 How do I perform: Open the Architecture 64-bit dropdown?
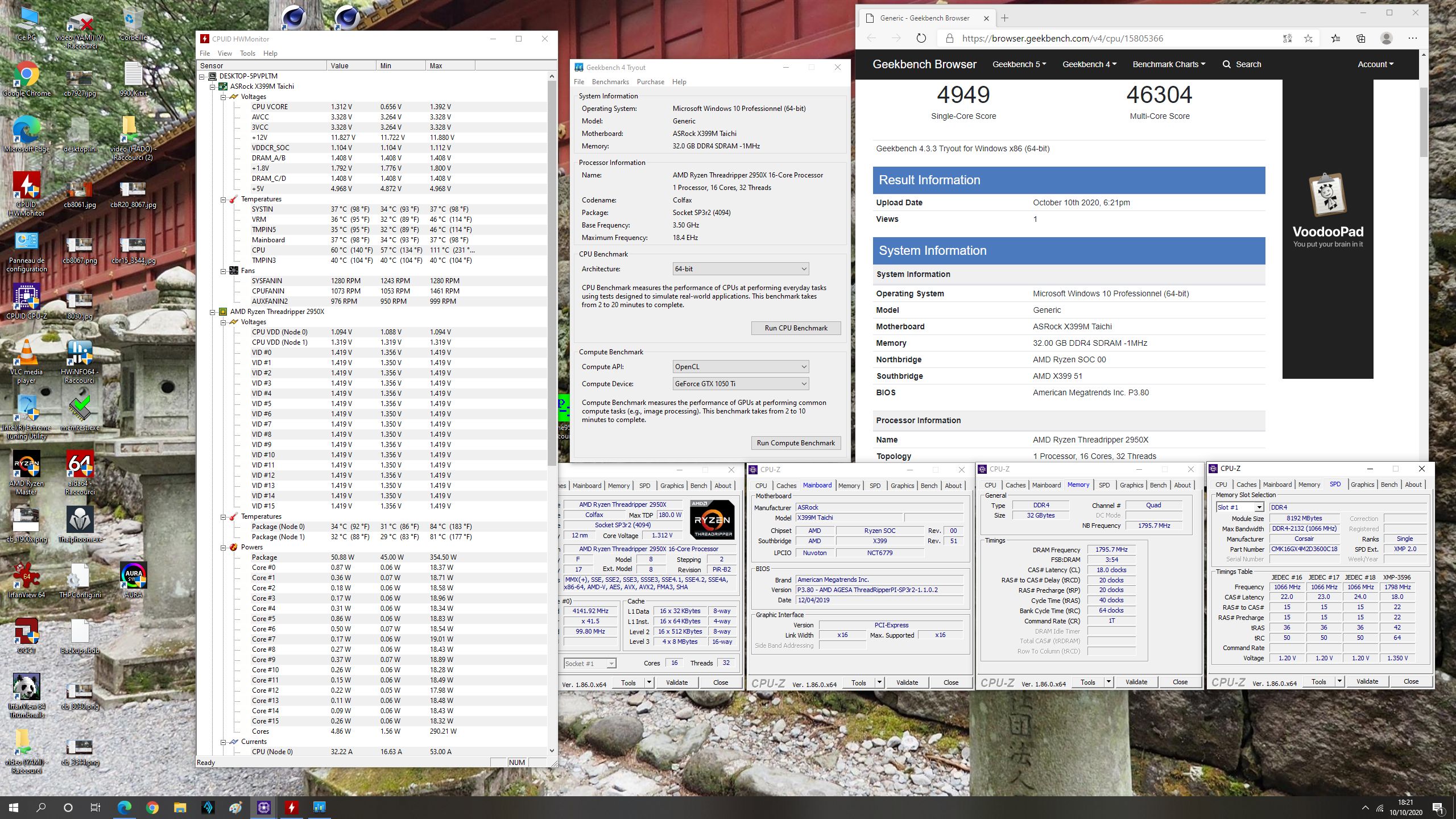tap(741, 268)
